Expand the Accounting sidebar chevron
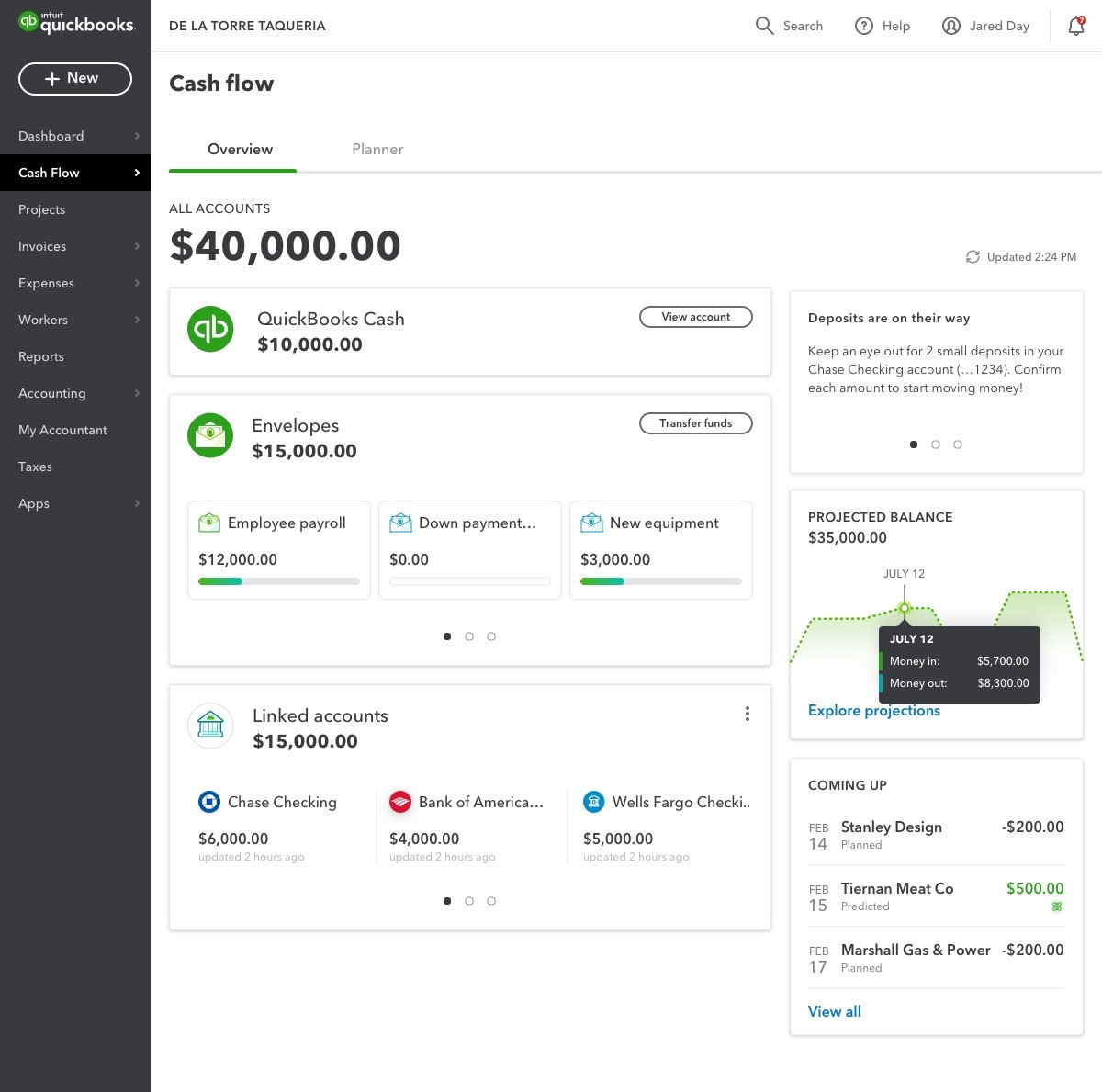1102x1092 pixels. (x=137, y=393)
